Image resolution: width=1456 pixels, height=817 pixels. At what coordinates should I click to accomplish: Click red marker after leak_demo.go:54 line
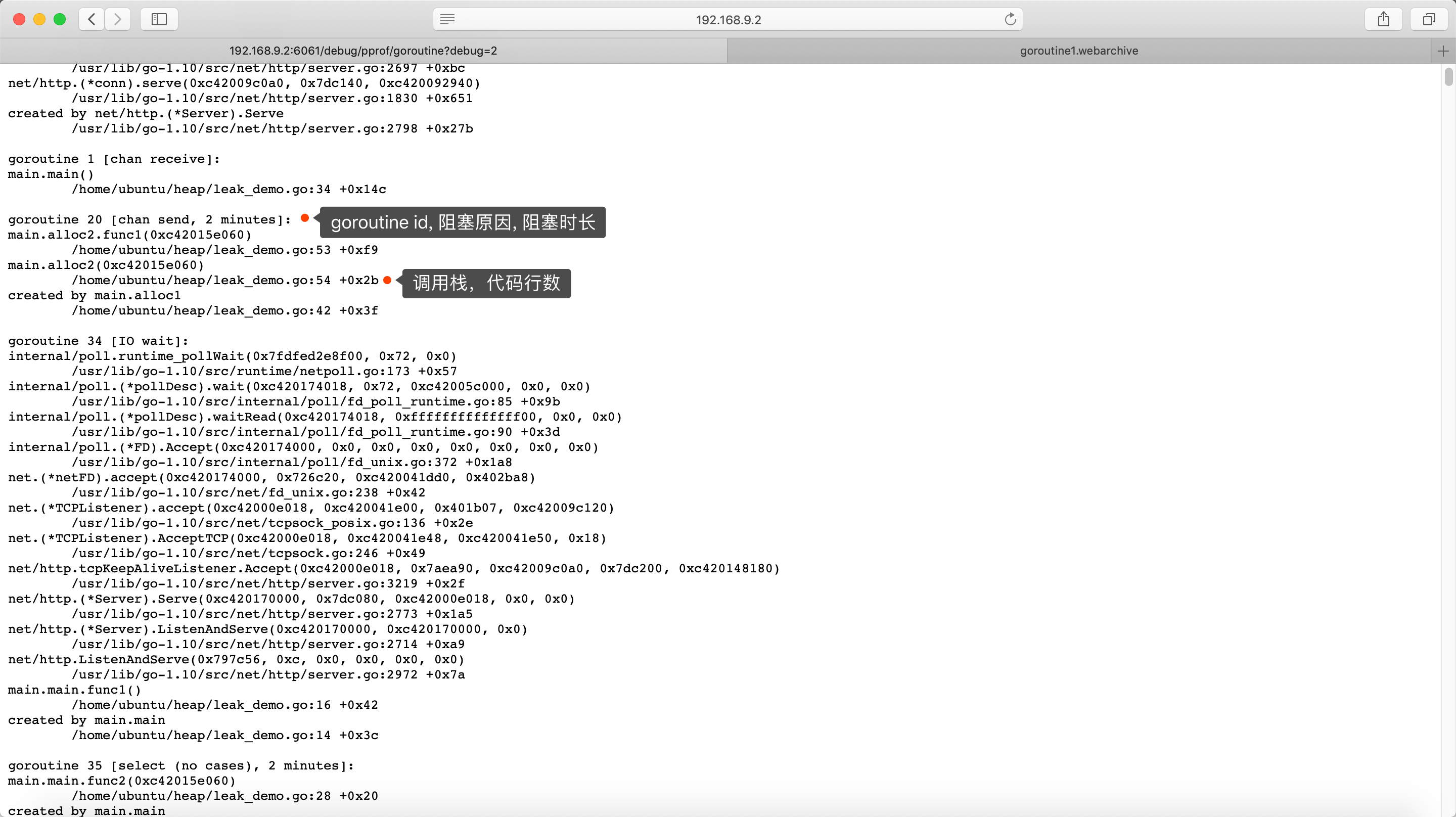tap(387, 280)
